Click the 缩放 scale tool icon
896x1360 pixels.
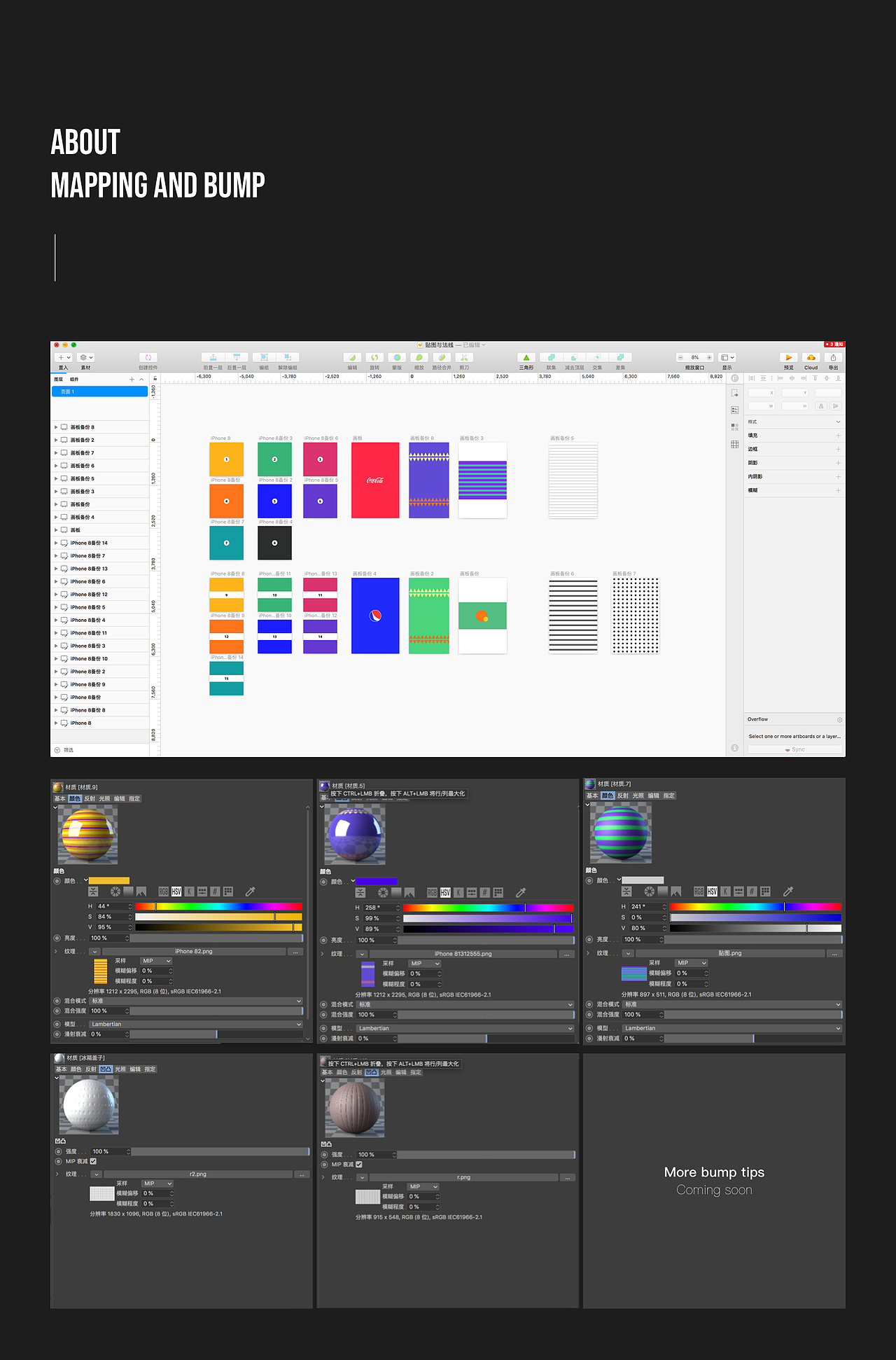419,357
